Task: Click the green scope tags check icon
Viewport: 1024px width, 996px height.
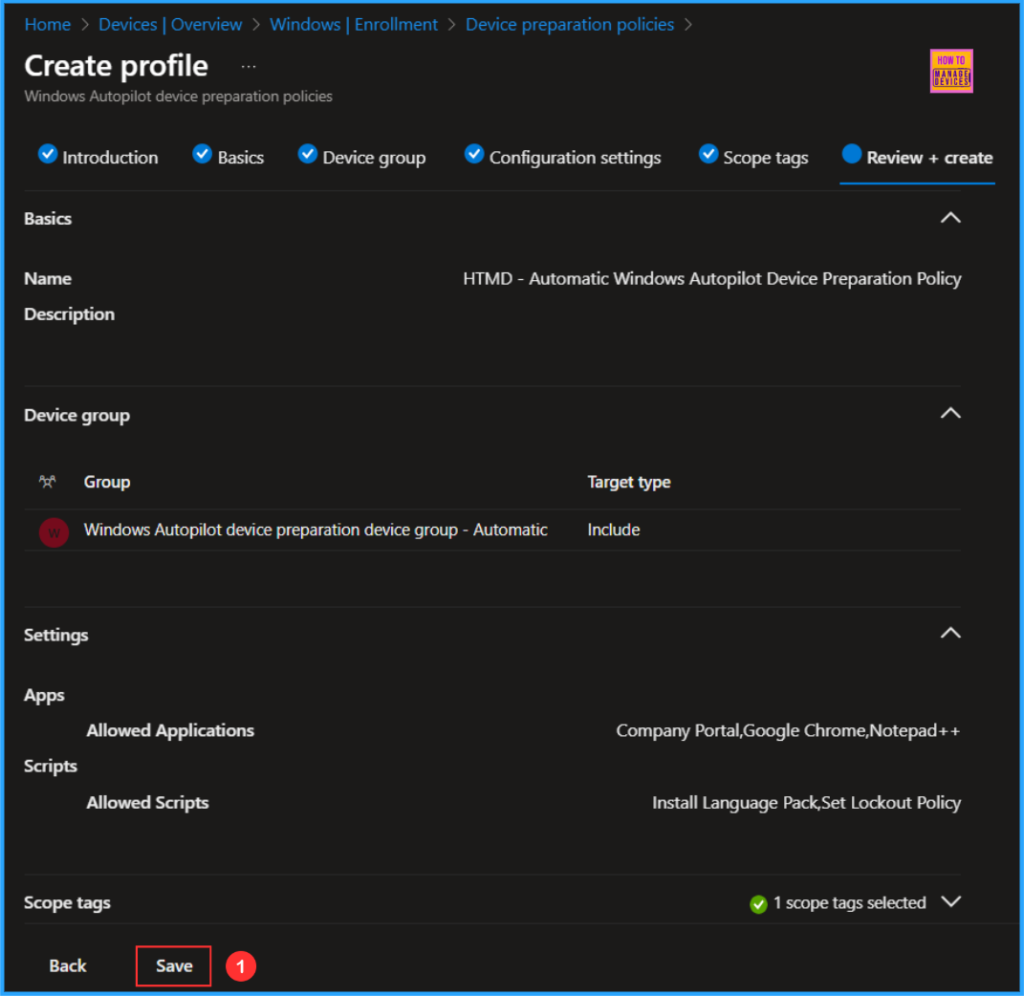Action: tap(758, 904)
